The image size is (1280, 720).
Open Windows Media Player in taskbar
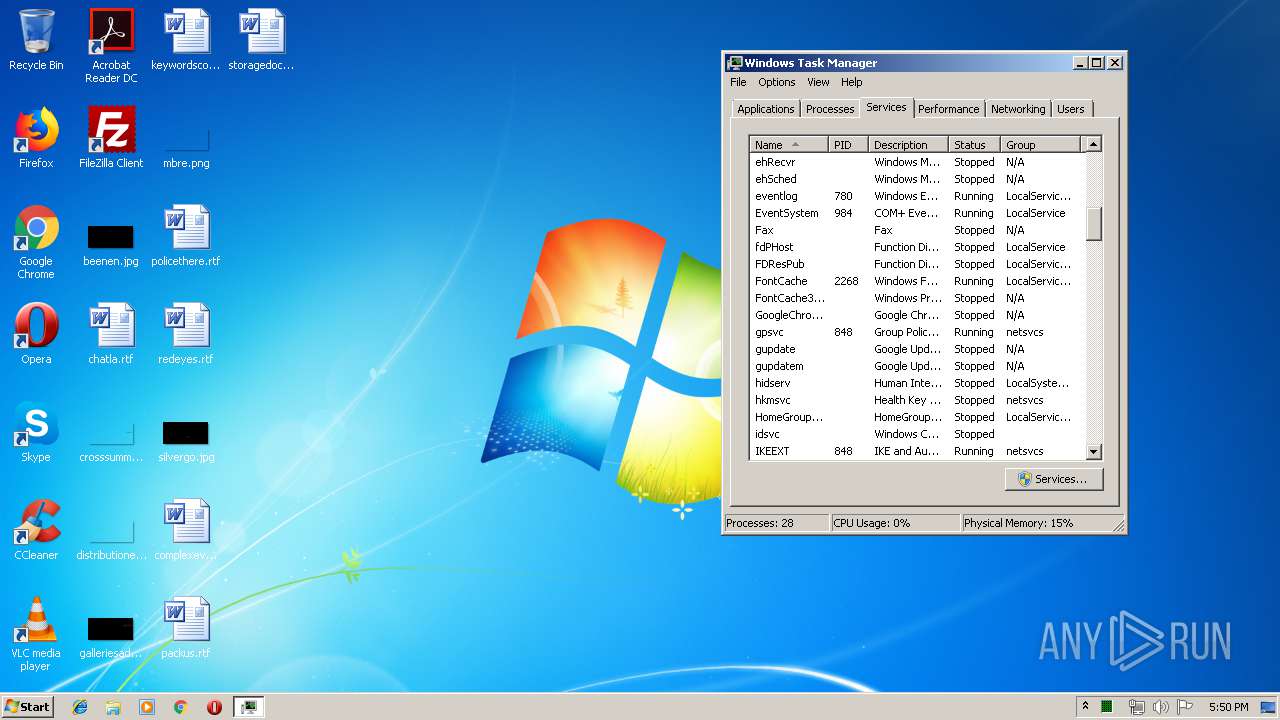point(147,707)
